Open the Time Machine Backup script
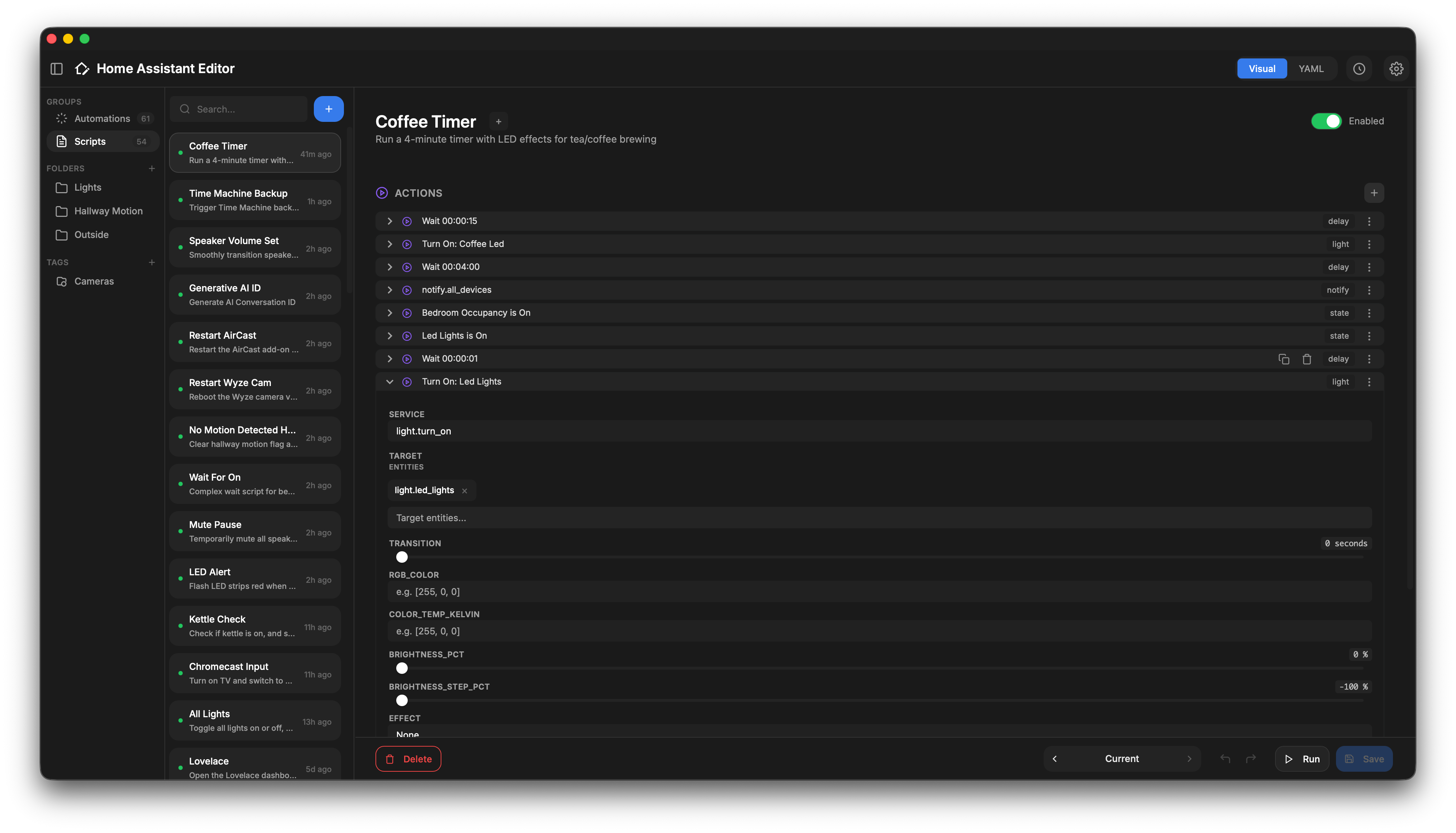Image resolution: width=1456 pixels, height=833 pixels. [x=255, y=200]
